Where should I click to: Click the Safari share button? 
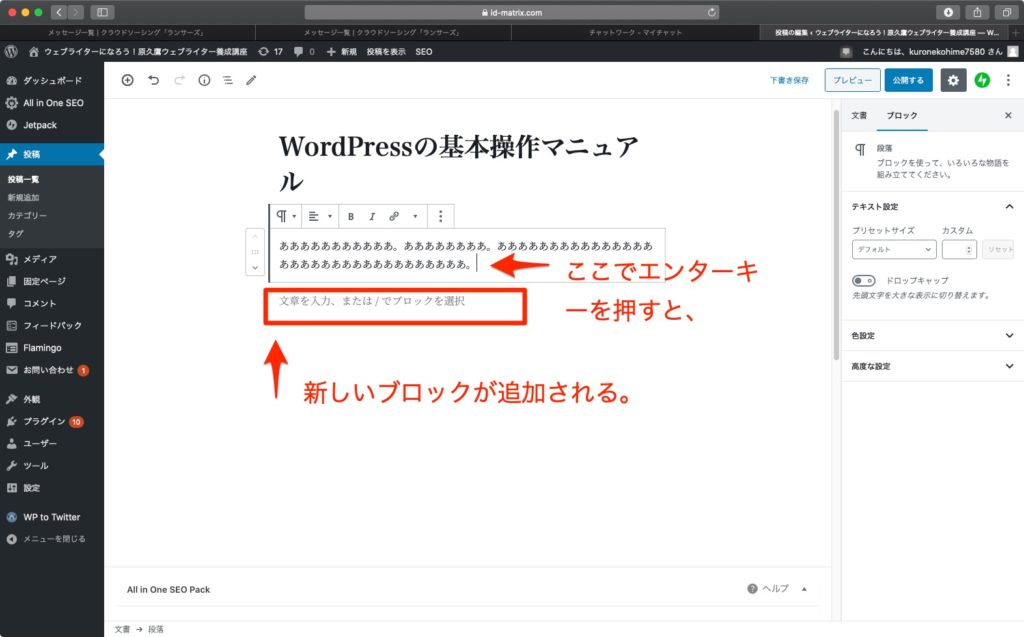(x=977, y=12)
